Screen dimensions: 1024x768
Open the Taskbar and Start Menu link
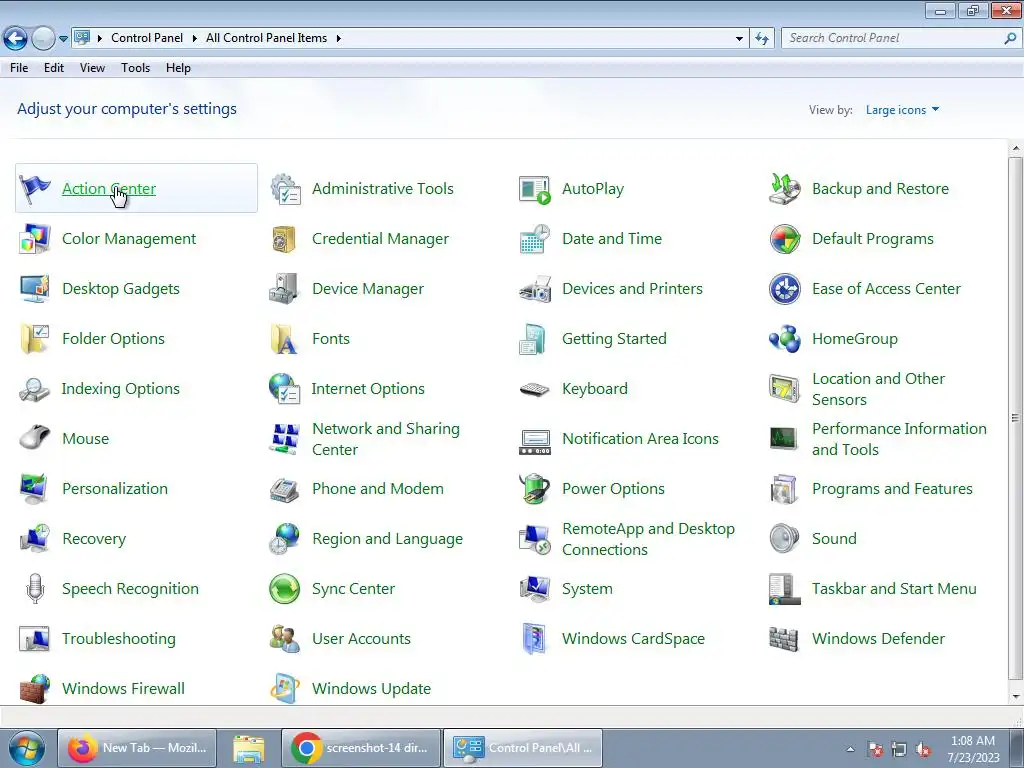tap(894, 588)
